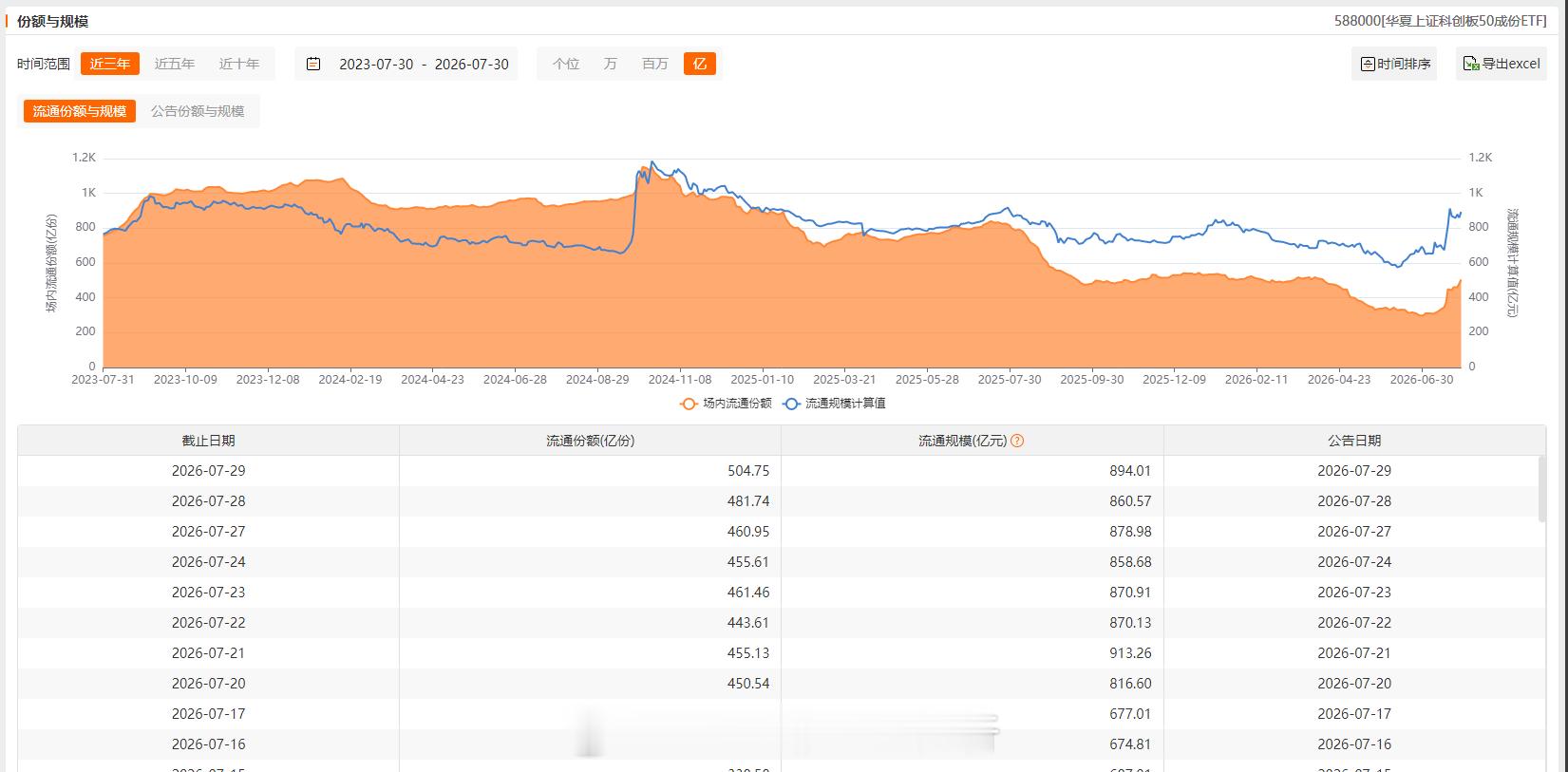Click 588000[华夏上证科创板50成份ETF] title
The height and width of the screenshot is (772, 1568).
(1441, 21)
